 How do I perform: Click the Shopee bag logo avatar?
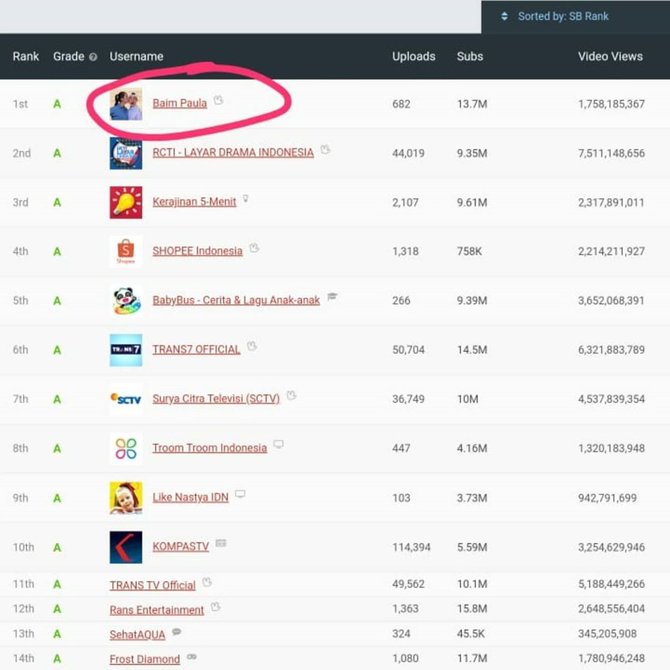click(x=126, y=252)
